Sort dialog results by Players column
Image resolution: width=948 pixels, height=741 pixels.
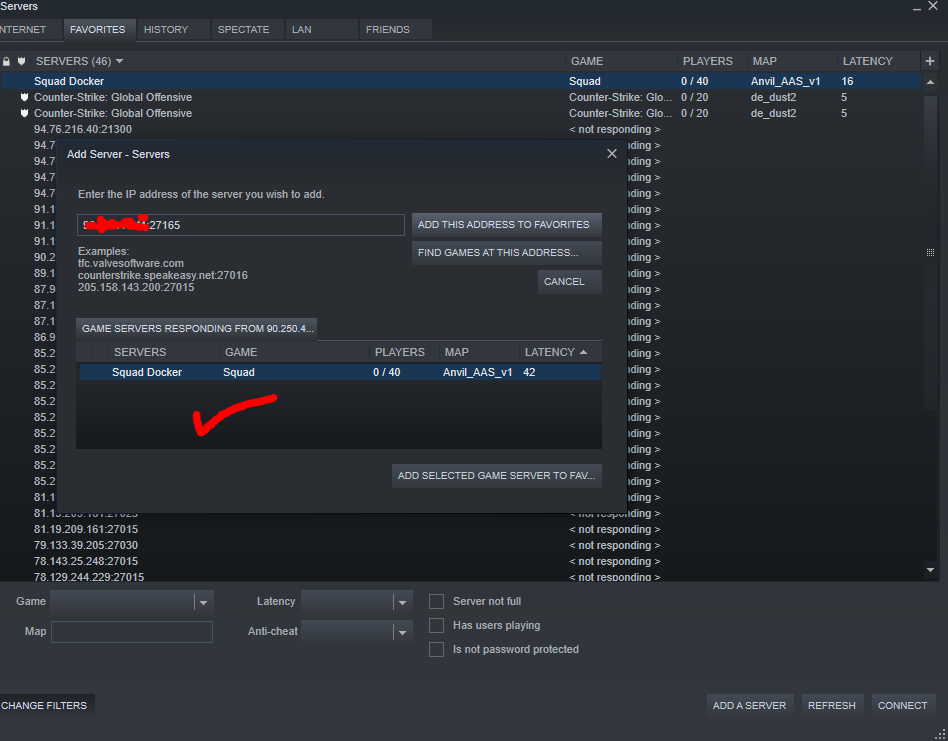pyautogui.click(x=404, y=352)
